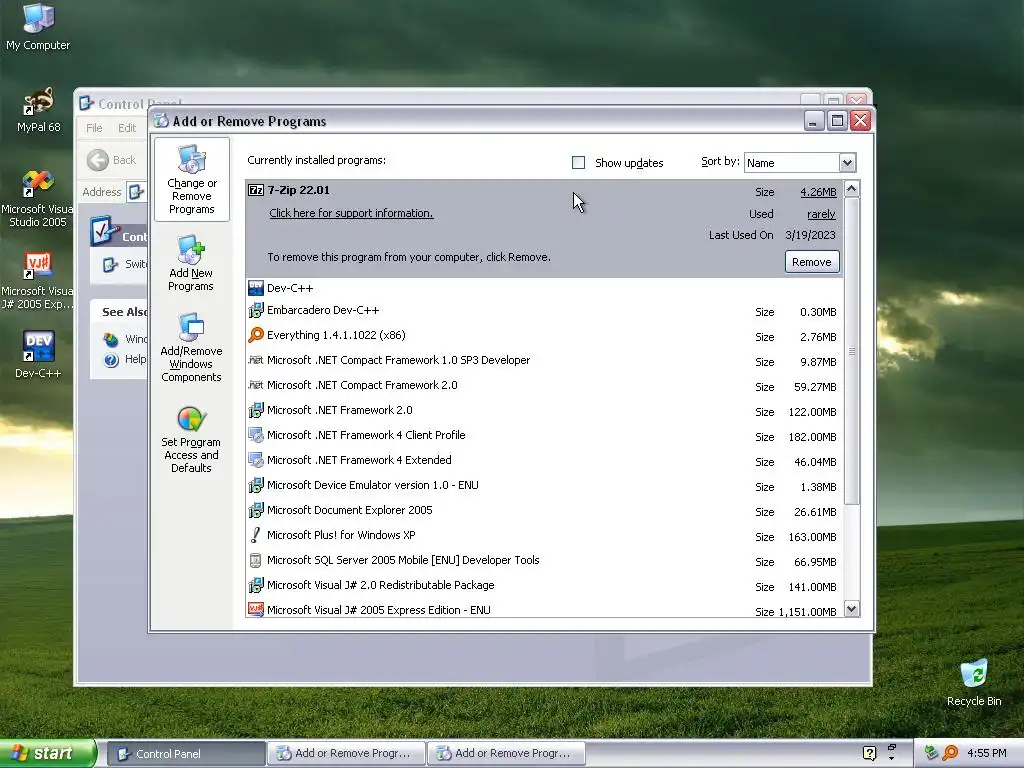Switch to Control Panel taskbar button
The width and height of the screenshot is (1024, 768).
point(186,754)
